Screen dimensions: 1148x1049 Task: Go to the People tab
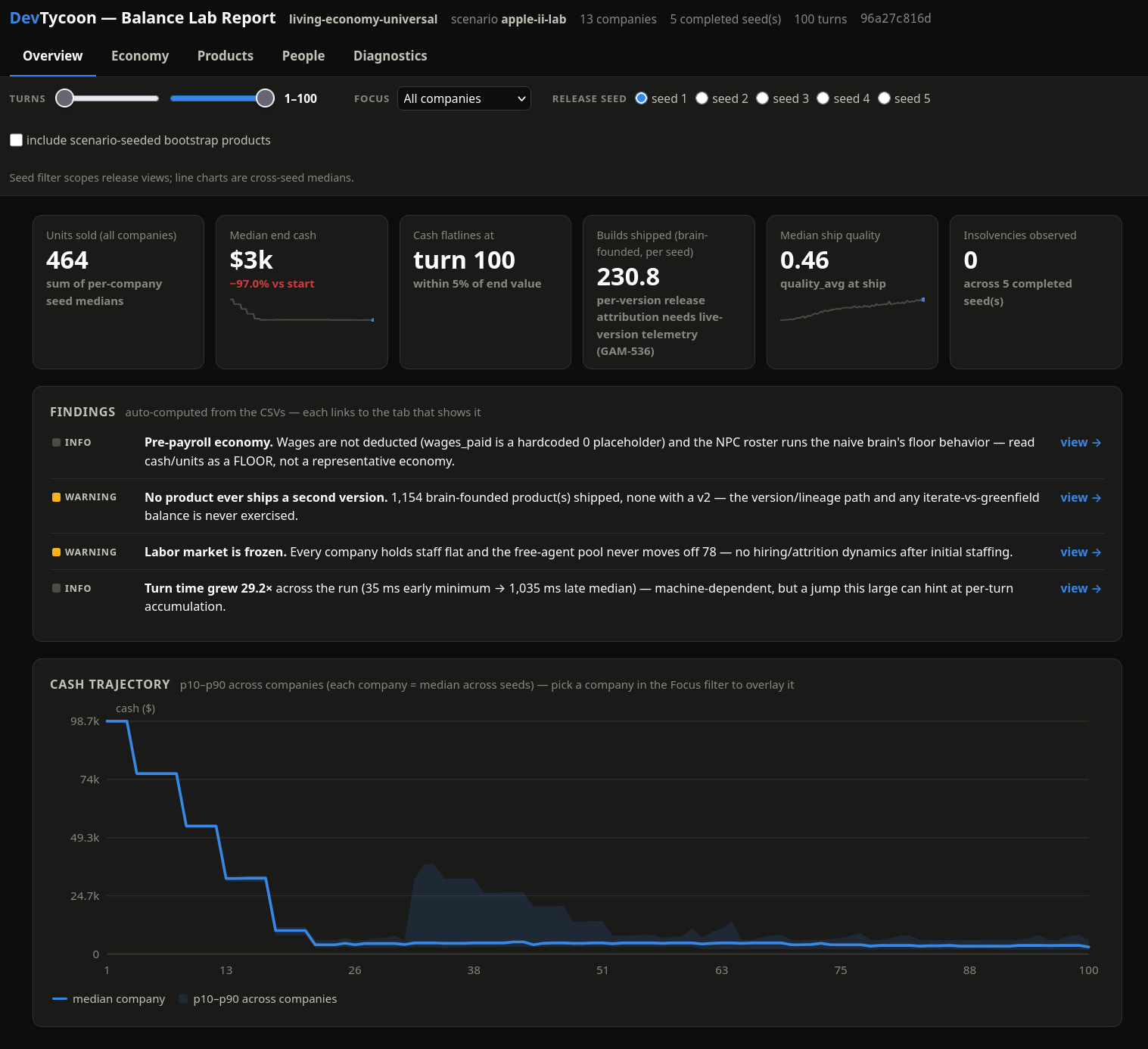pyautogui.click(x=303, y=56)
